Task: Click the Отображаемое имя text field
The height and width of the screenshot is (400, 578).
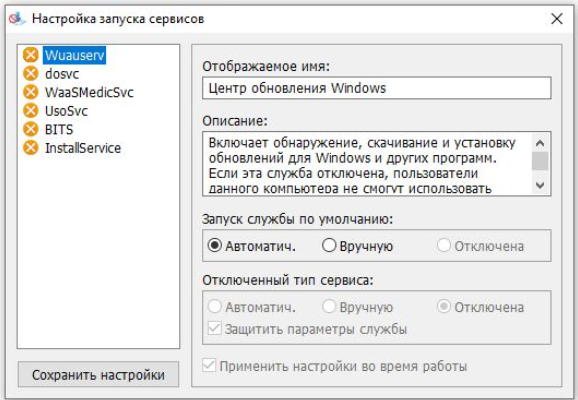Action: pyautogui.click(x=377, y=88)
